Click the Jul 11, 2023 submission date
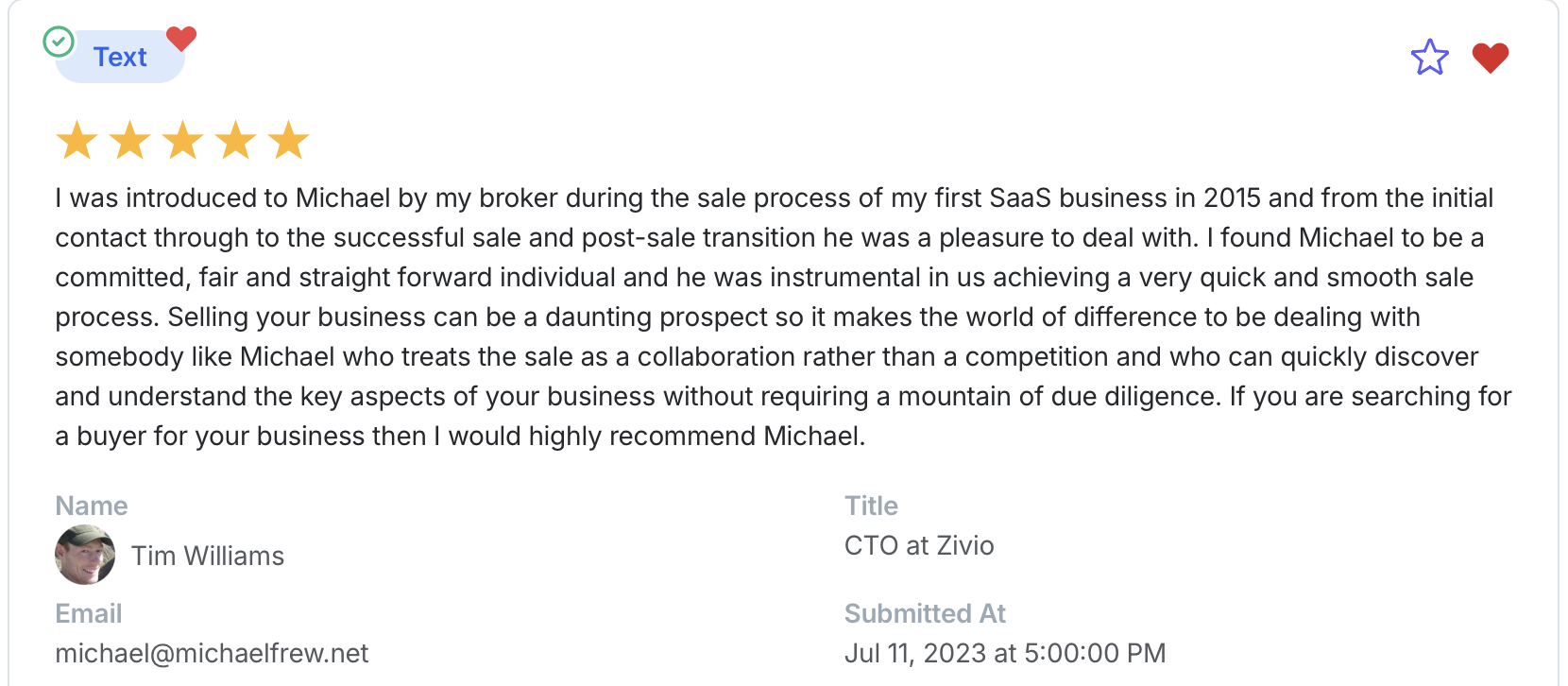This screenshot has height=686, width=1568. tap(1005, 653)
